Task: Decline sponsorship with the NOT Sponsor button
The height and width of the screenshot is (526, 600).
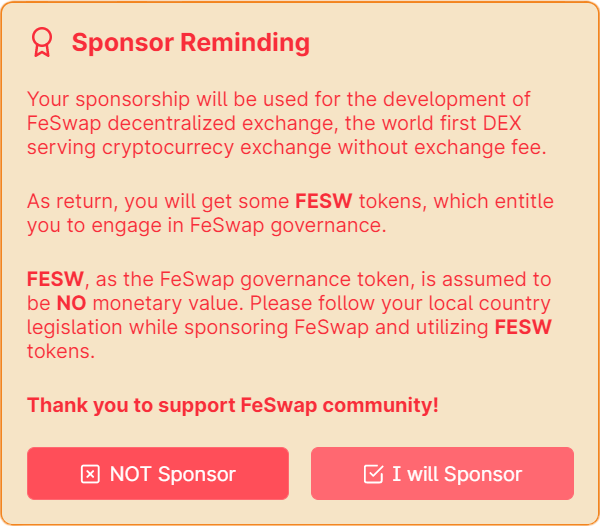Action: coord(158,474)
